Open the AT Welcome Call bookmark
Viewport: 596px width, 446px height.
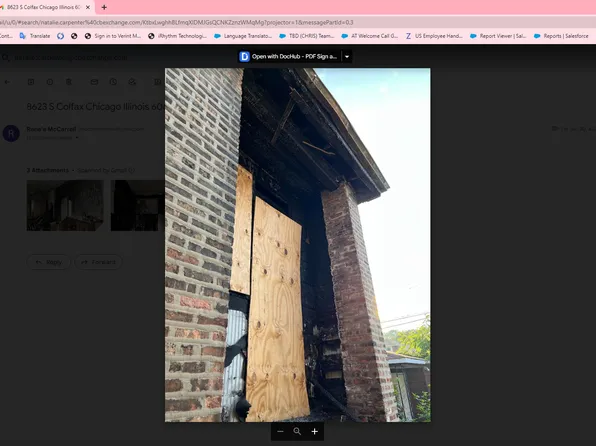(370, 36)
